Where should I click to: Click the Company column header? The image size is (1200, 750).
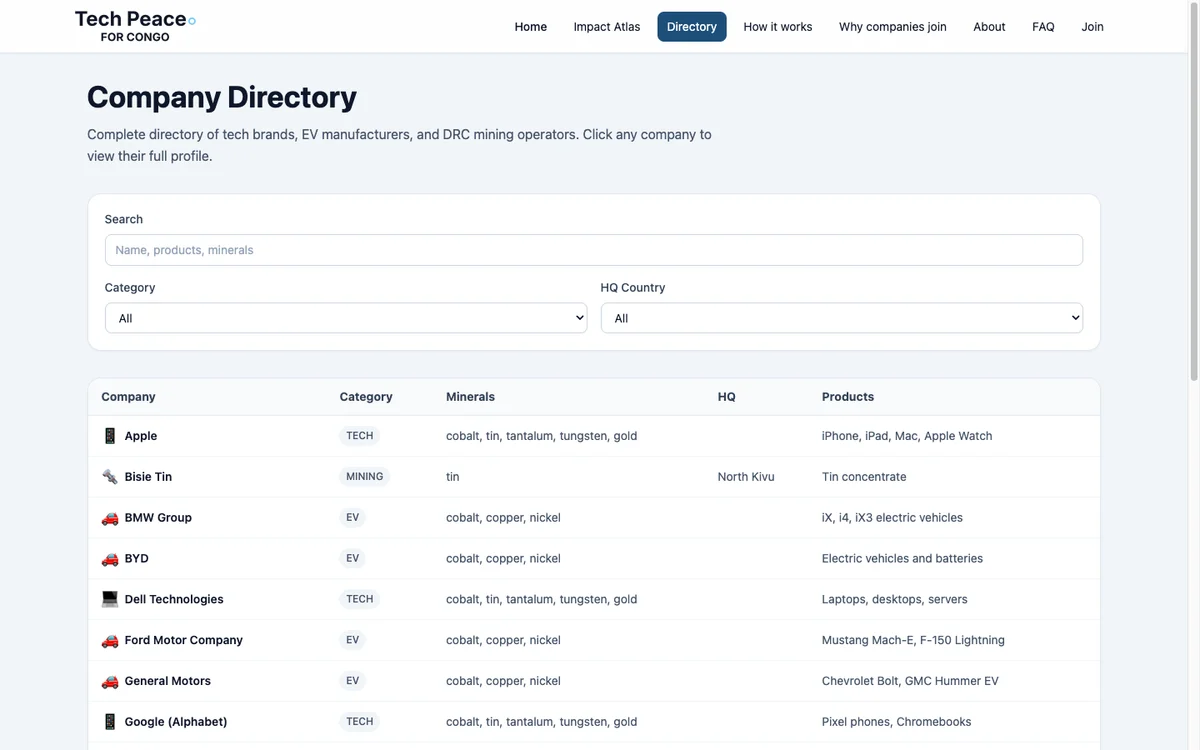tap(128, 397)
